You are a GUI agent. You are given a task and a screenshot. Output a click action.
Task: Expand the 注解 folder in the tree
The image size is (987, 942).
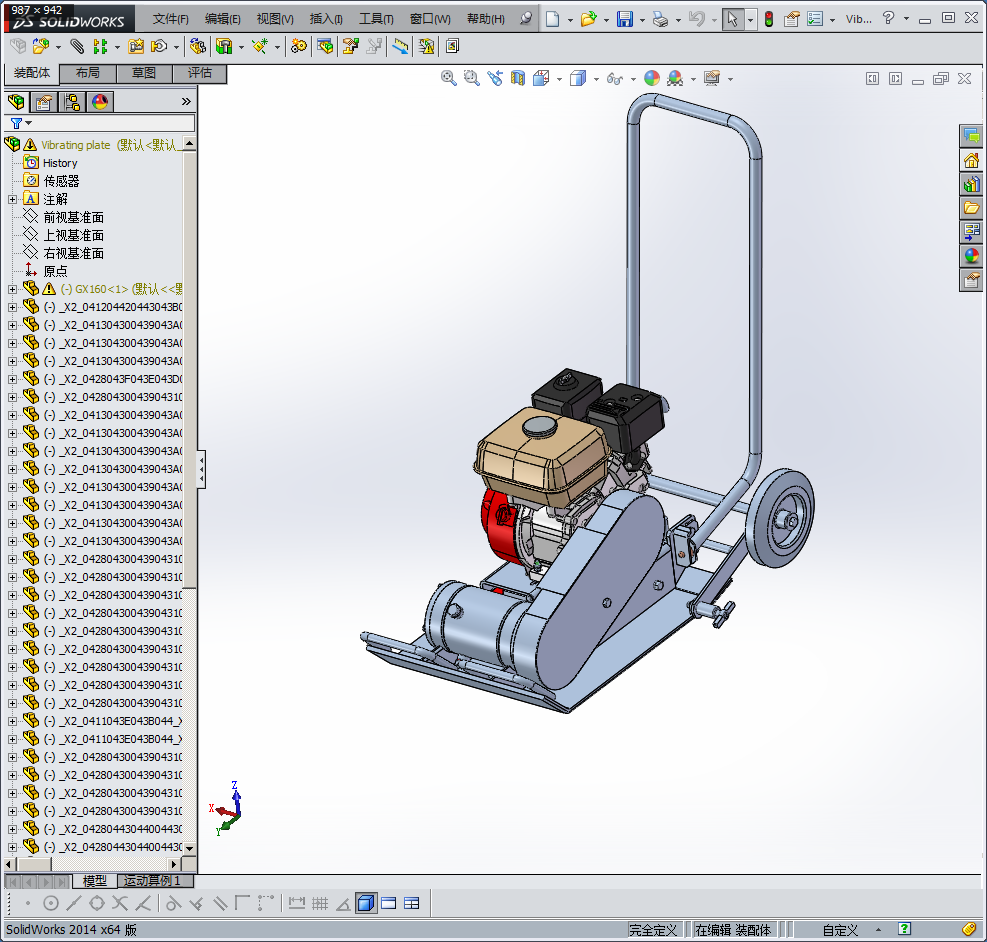tap(12, 199)
